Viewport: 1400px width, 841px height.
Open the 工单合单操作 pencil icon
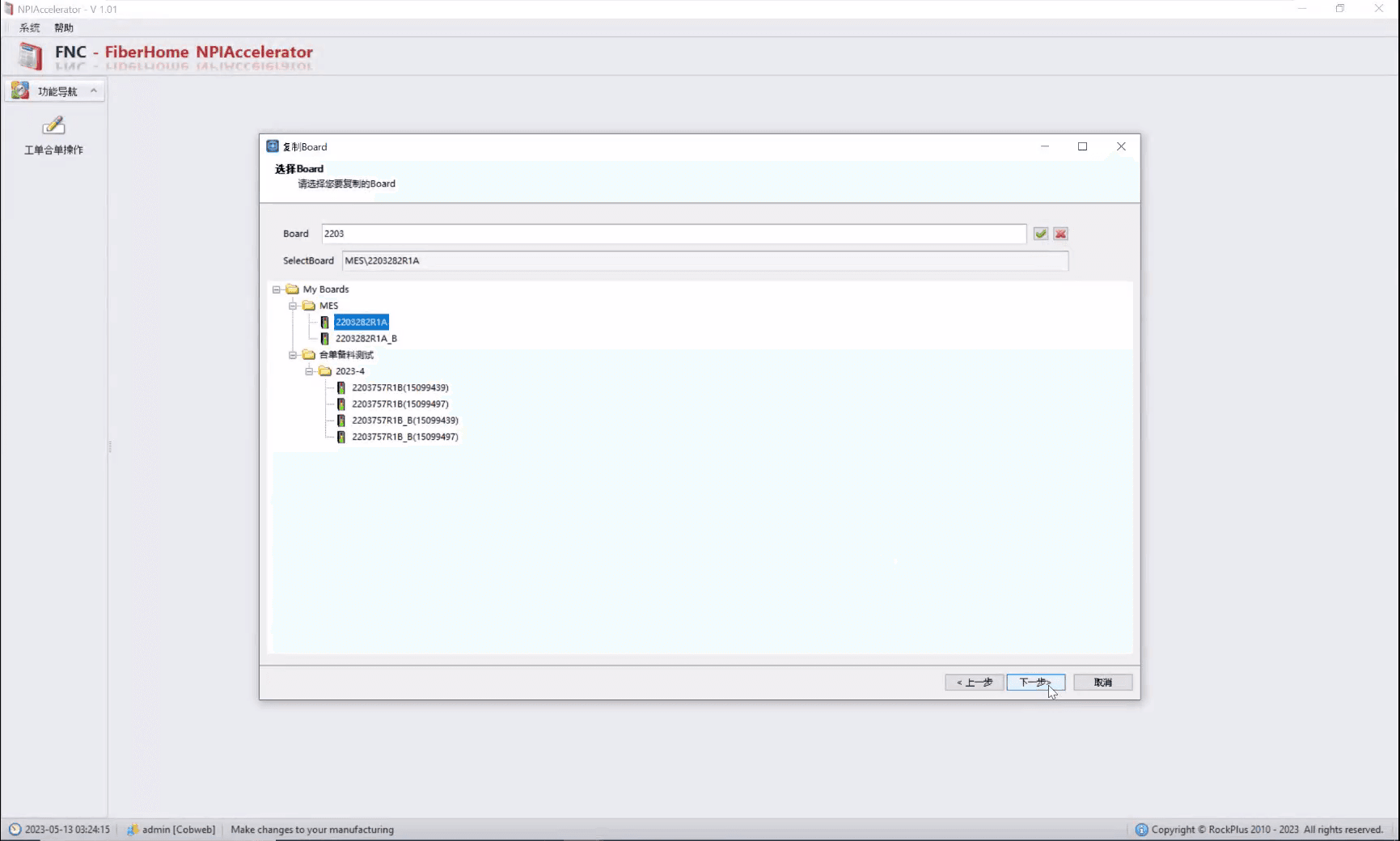click(53, 126)
